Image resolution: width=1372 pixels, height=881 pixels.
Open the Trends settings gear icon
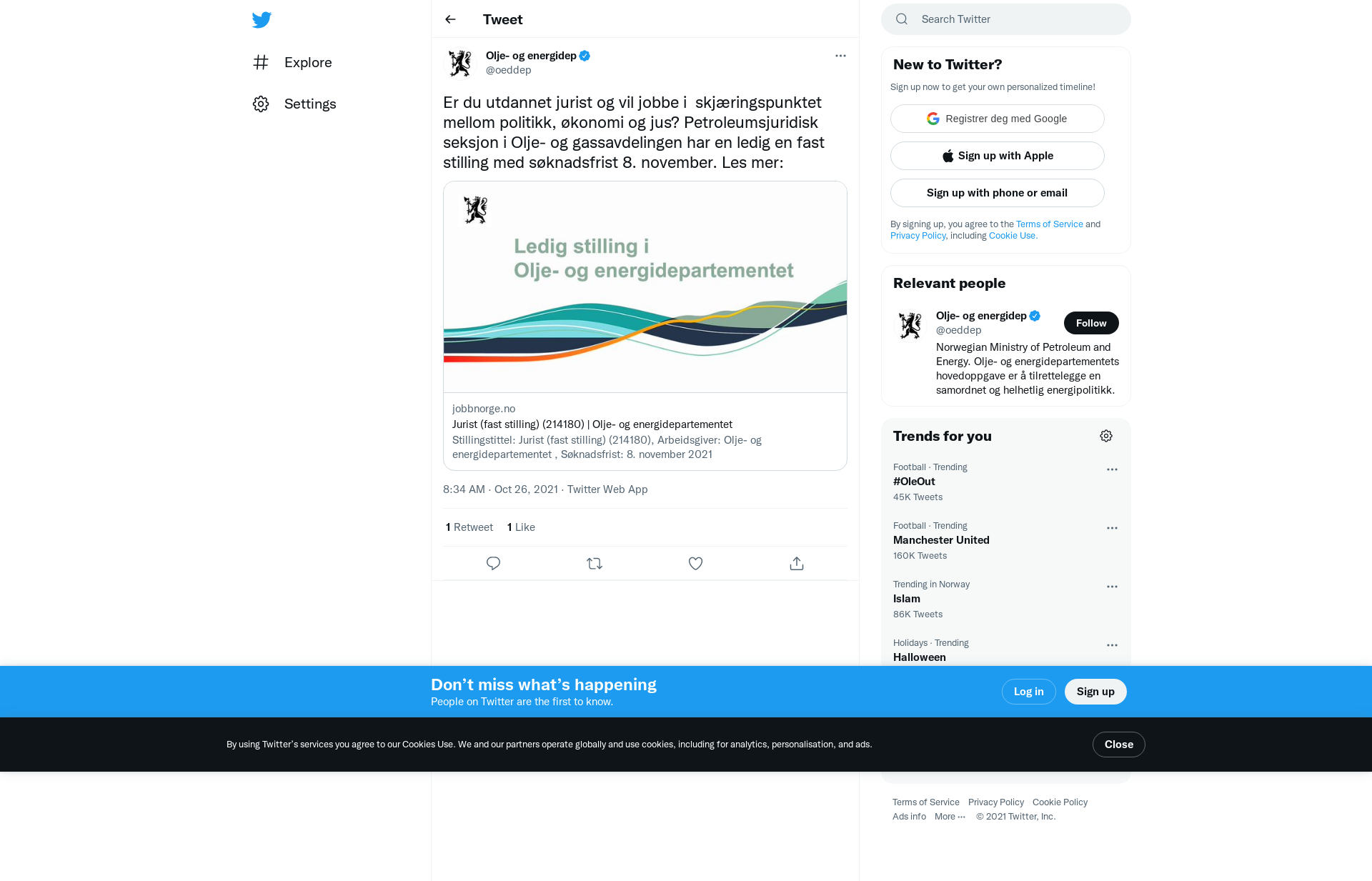(1106, 436)
